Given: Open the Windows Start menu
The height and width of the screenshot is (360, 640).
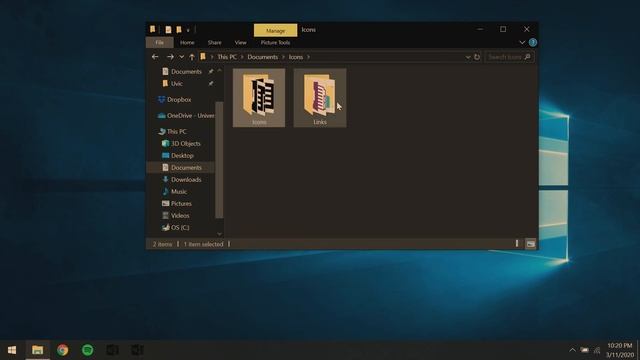Looking at the screenshot, I should [x=12, y=350].
